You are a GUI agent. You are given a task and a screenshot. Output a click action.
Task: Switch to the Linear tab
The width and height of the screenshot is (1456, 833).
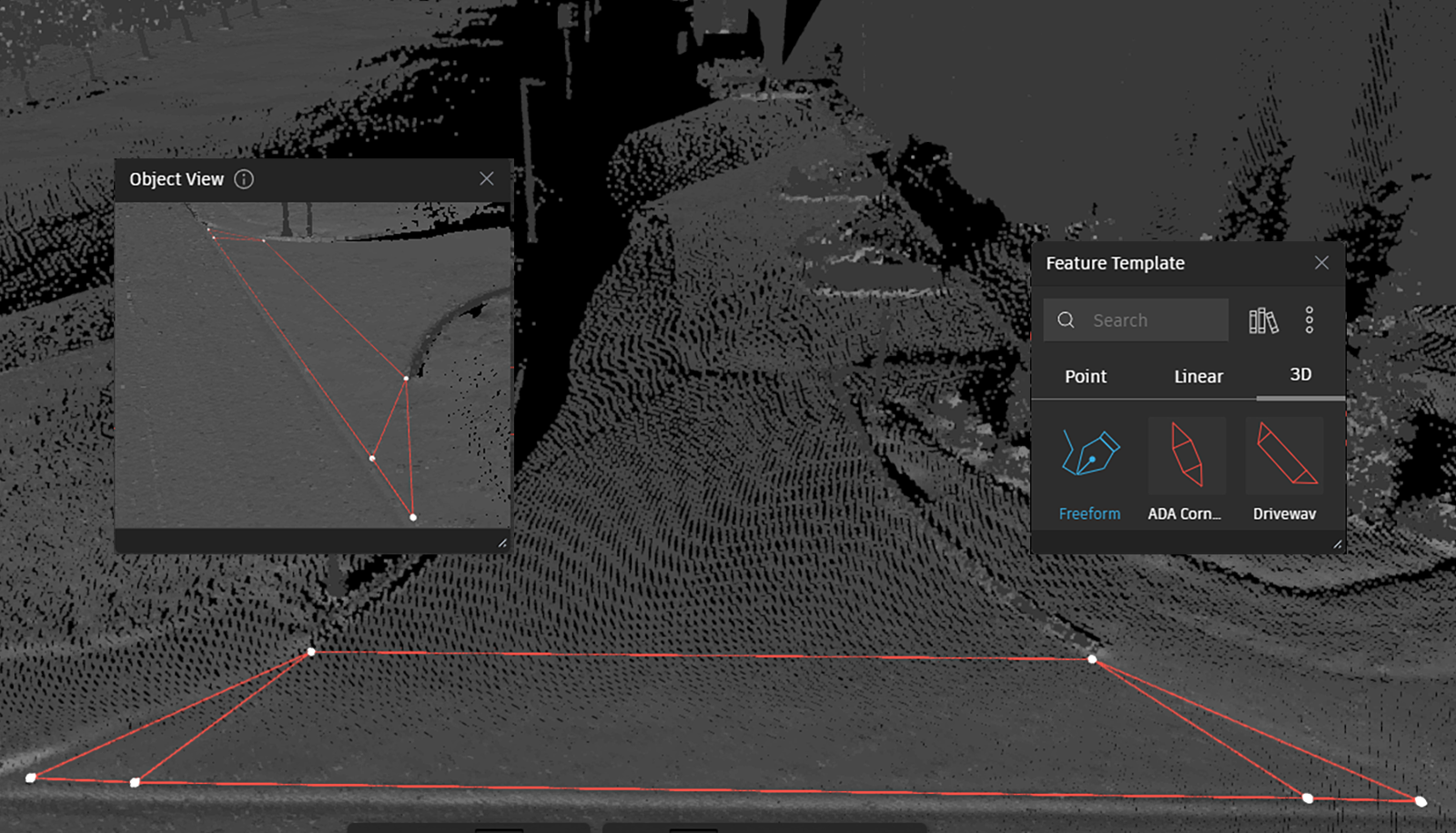coord(1198,376)
